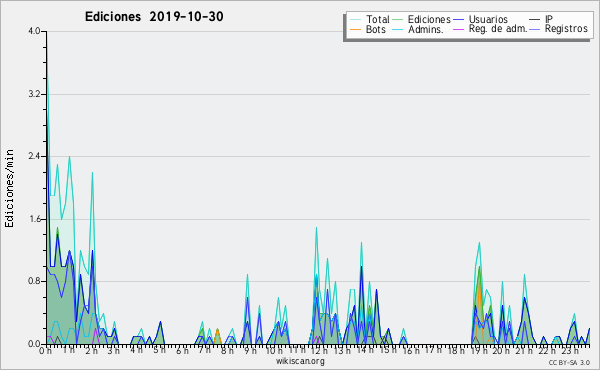The width and height of the screenshot is (600, 370).
Task: Click the 'Ediciones' legend label
Action: [x=429, y=19]
